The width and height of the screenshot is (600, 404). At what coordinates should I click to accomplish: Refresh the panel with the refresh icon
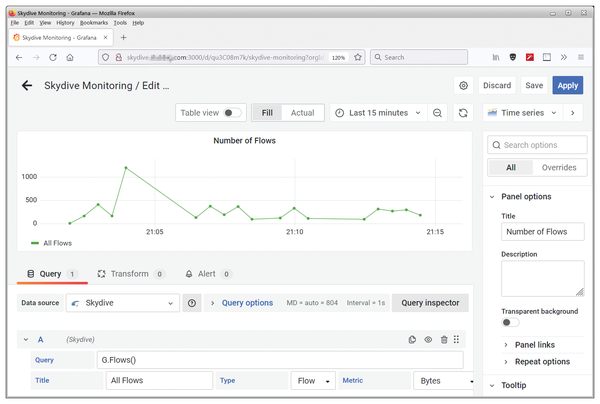[x=463, y=113]
